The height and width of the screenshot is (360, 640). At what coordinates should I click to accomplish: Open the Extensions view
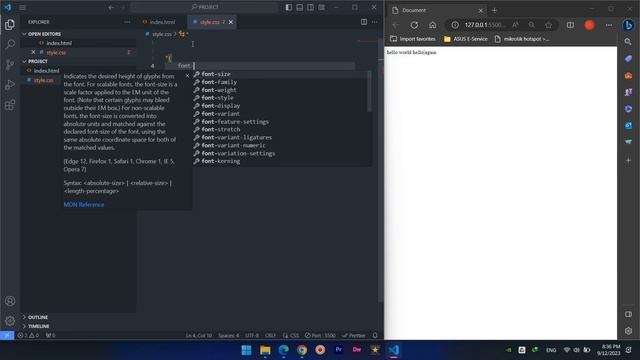pos(10,105)
